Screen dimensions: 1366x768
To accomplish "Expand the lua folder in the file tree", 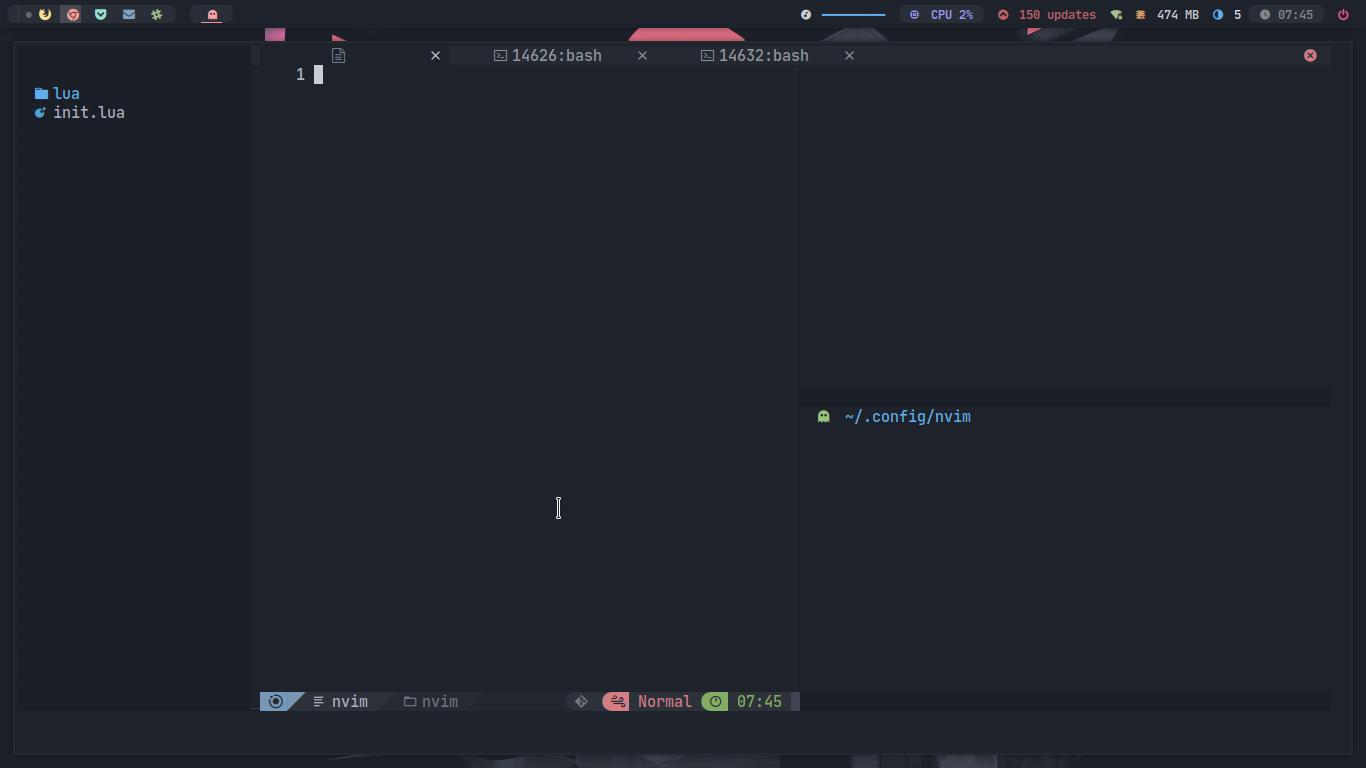I will (x=66, y=93).
